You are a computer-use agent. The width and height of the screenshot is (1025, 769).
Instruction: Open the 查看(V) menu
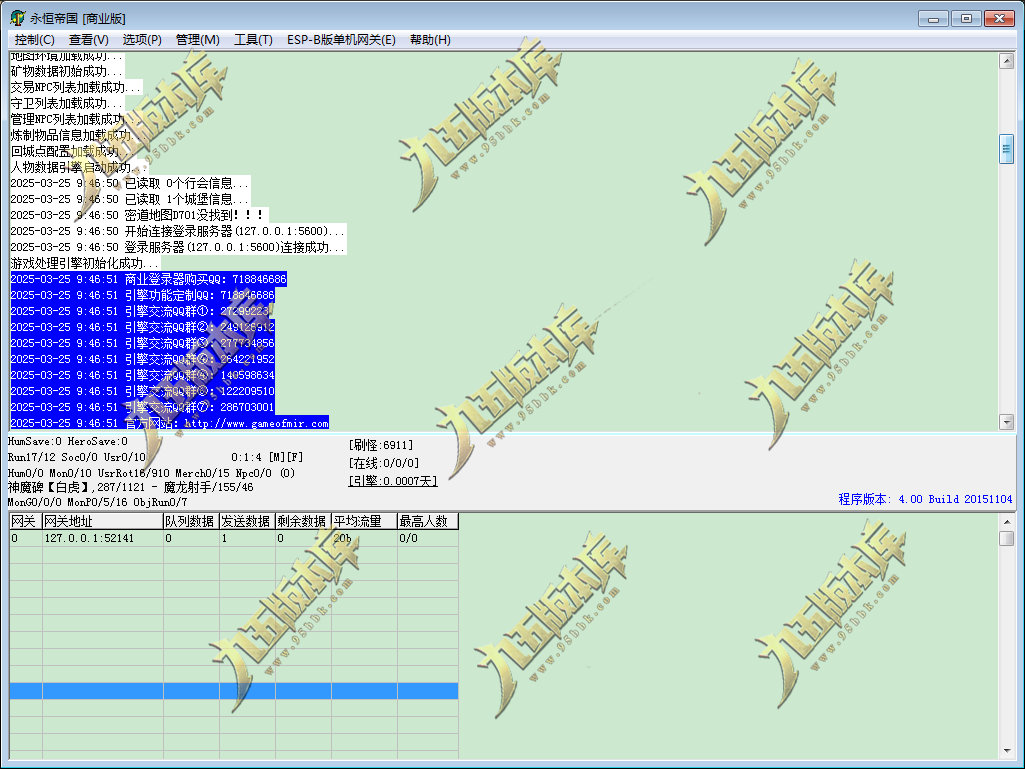tap(89, 40)
